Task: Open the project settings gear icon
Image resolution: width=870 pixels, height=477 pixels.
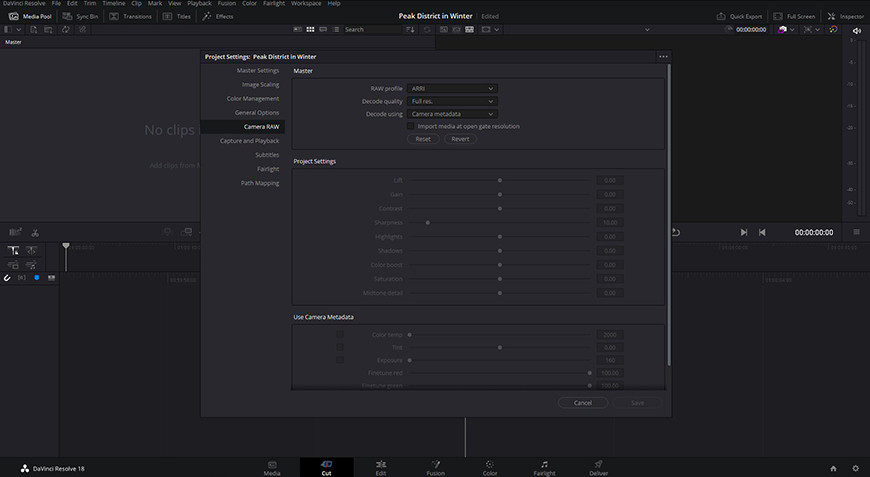Action: click(856, 468)
